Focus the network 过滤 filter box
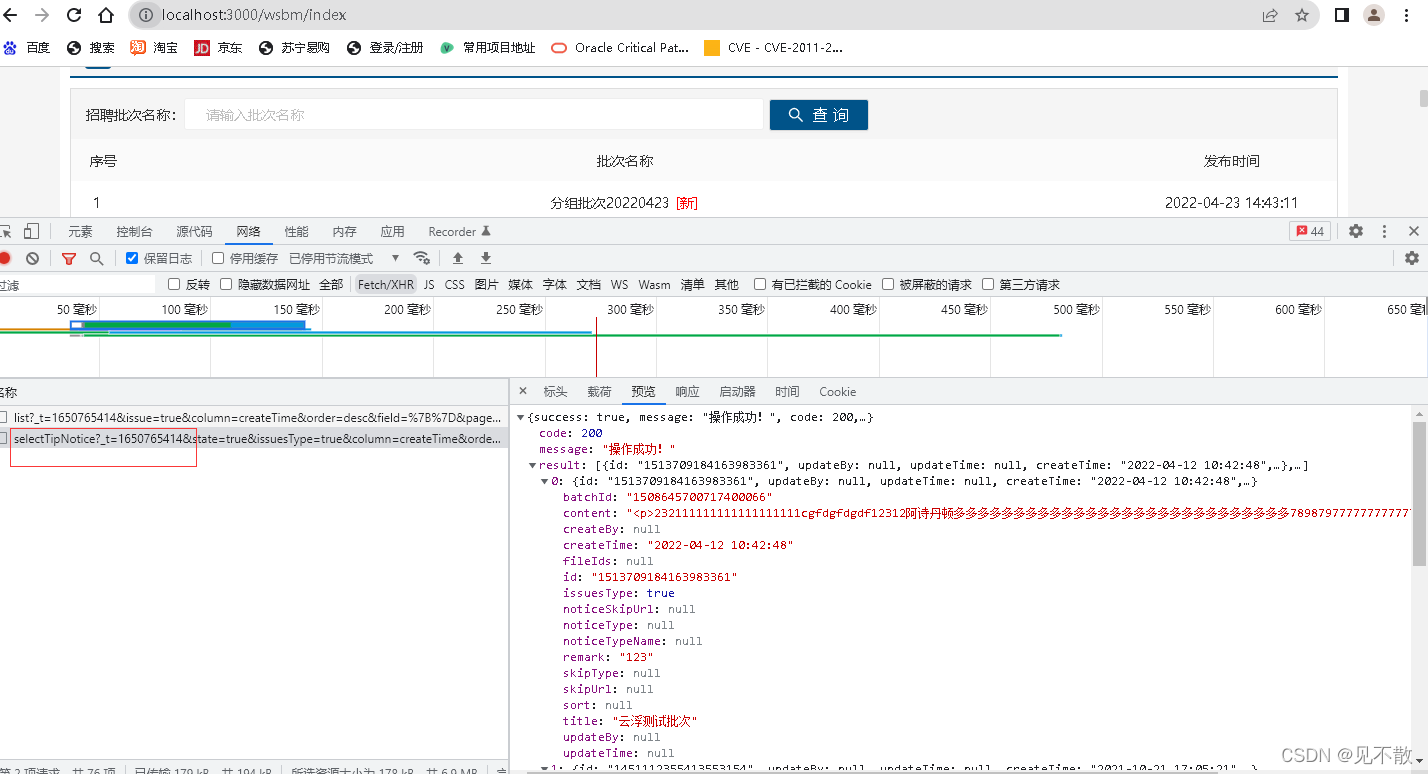Image resolution: width=1428 pixels, height=774 pixels. click(x=76, y=285)
